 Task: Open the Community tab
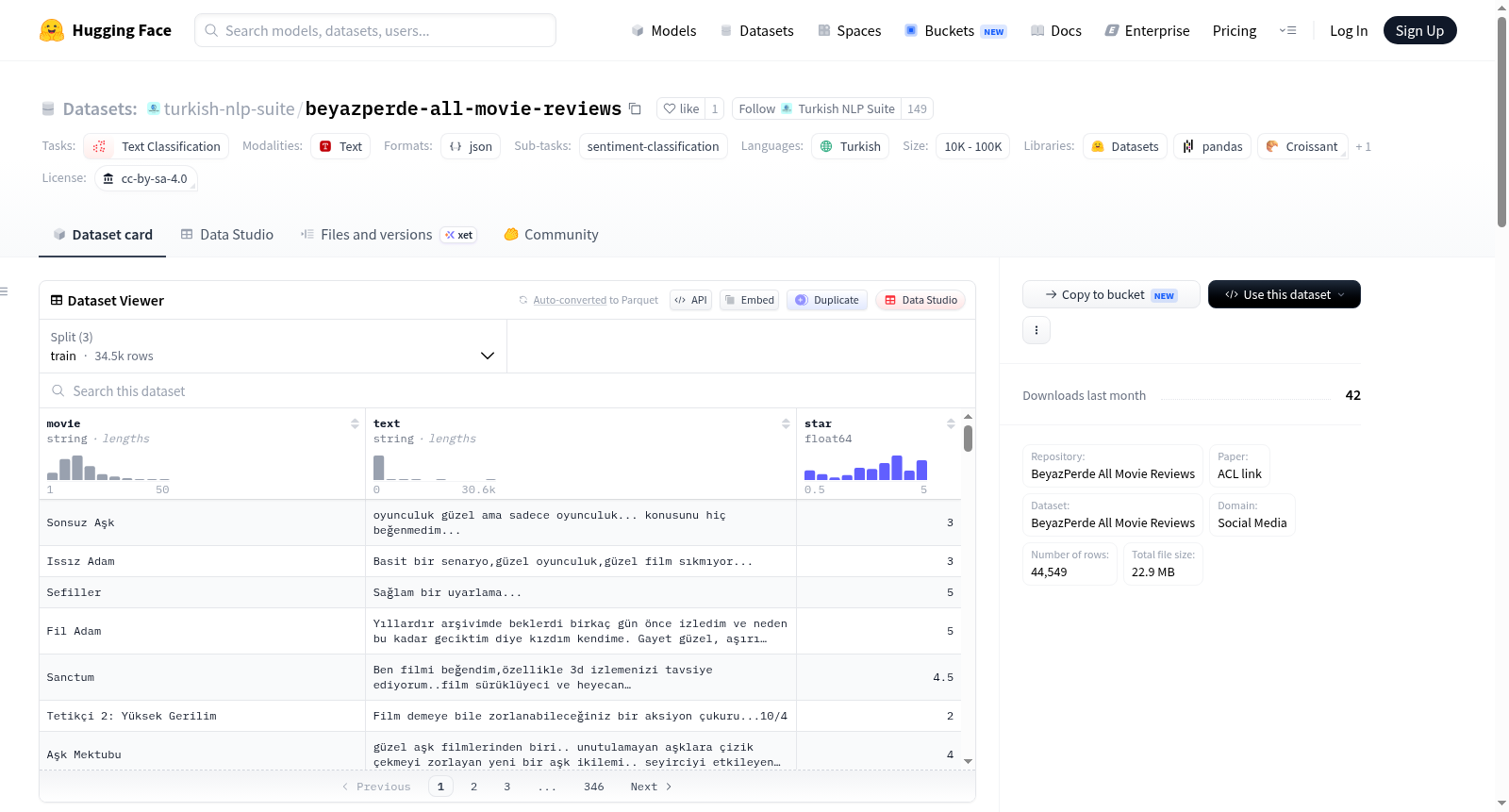[551, 235]
